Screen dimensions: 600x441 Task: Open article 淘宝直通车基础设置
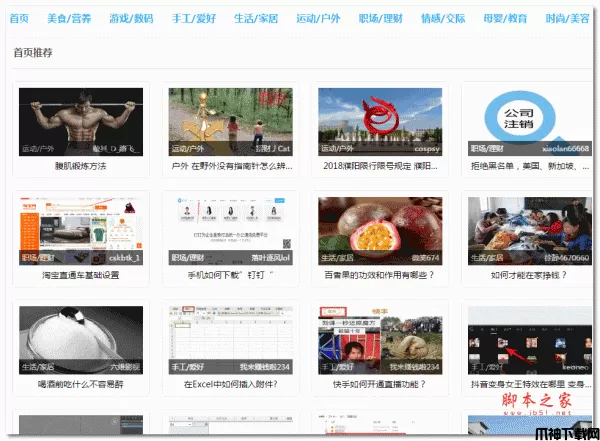[81, 275]
